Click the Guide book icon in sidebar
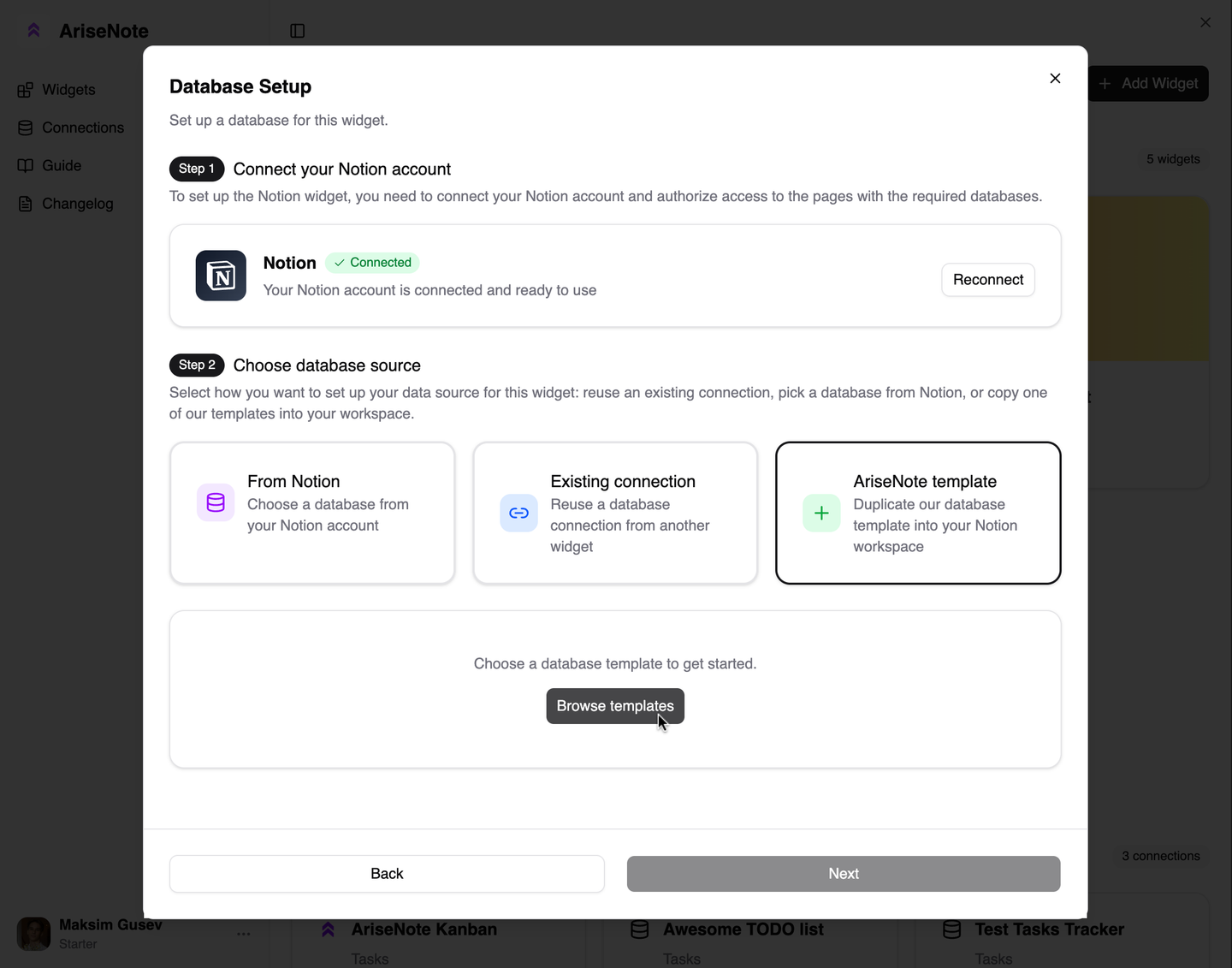This screenshot has height=968, width=1232. [x=26, y=165]
